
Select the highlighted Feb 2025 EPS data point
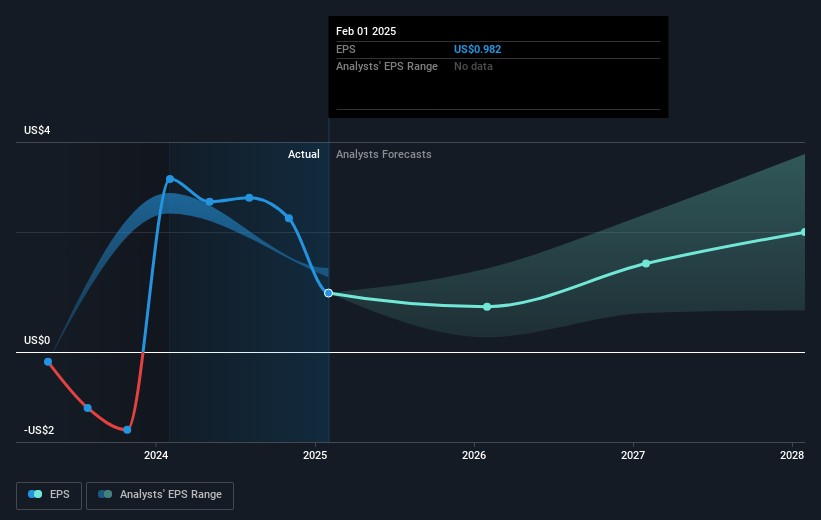click(328, 293)
